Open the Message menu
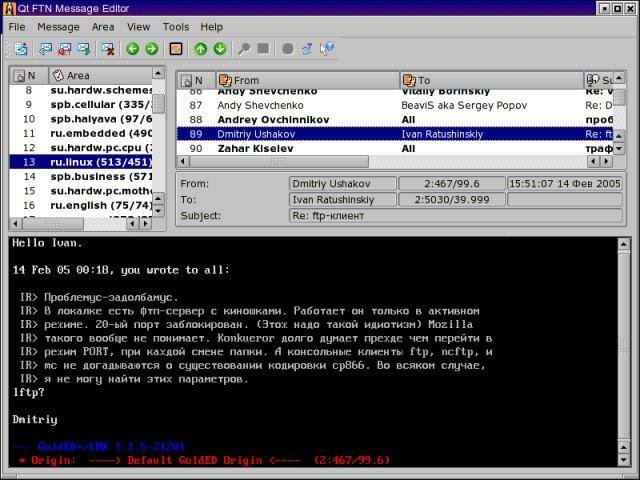Viewport: 640px width, 480px height. pyautogui.click(x=58, y=27)
